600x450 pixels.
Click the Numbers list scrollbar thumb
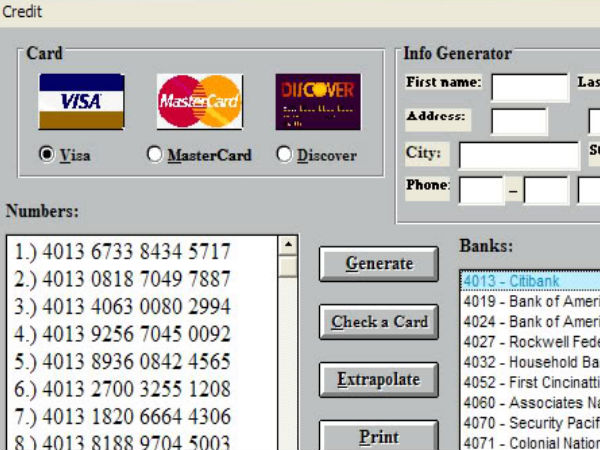[x=288, y=266]
